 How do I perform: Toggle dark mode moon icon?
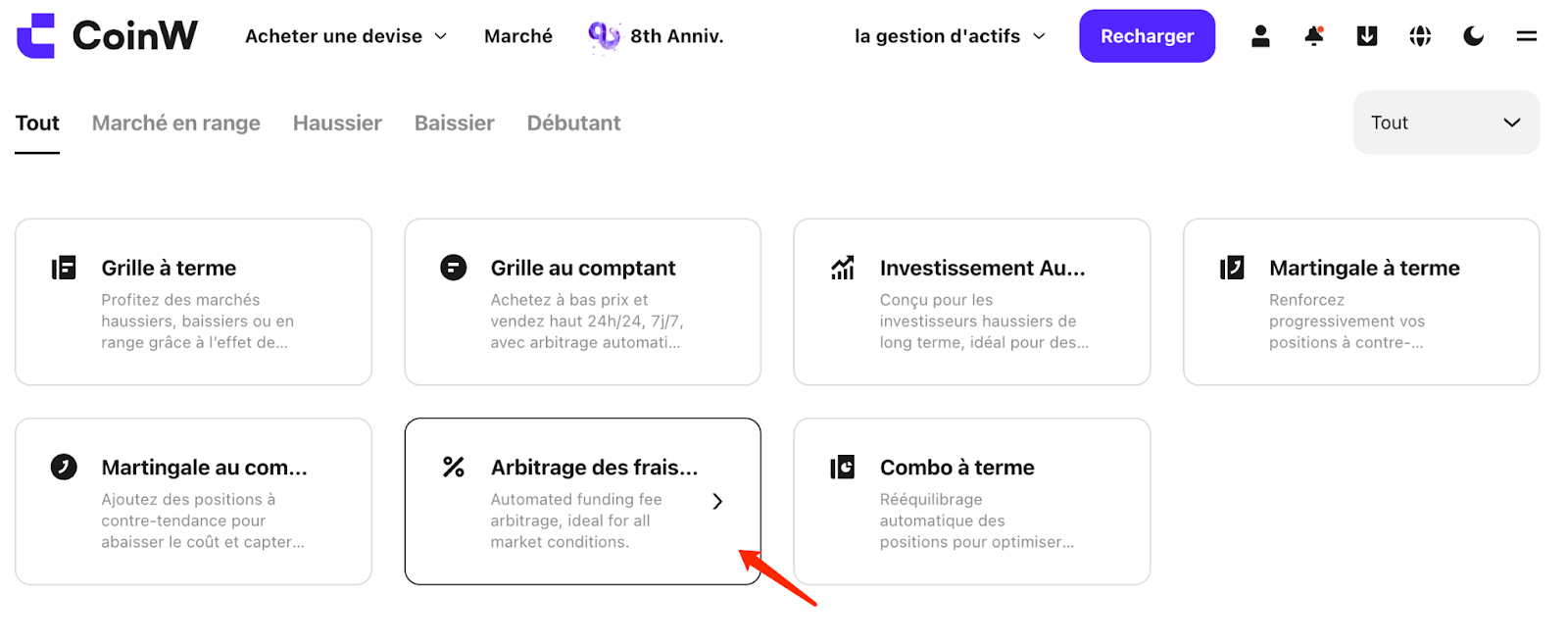pos(1473,36)
